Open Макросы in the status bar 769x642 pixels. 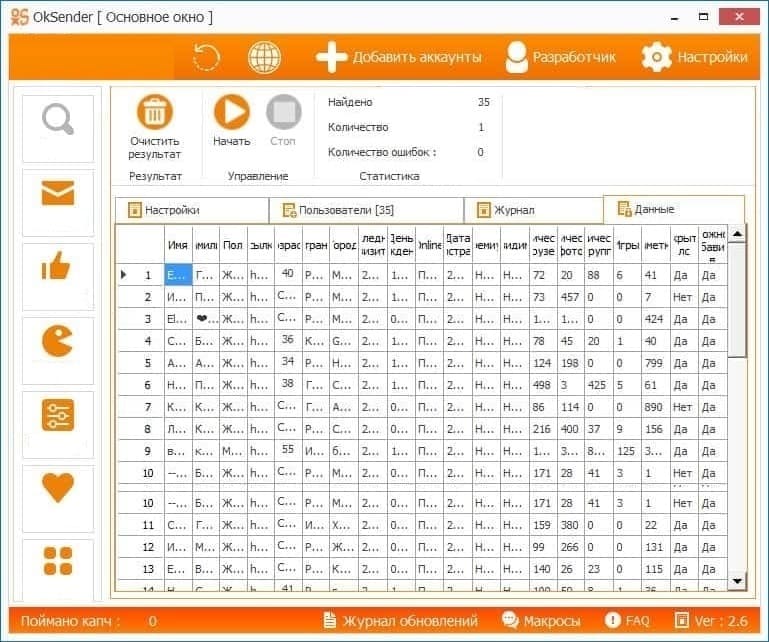[x=541, y=621]
